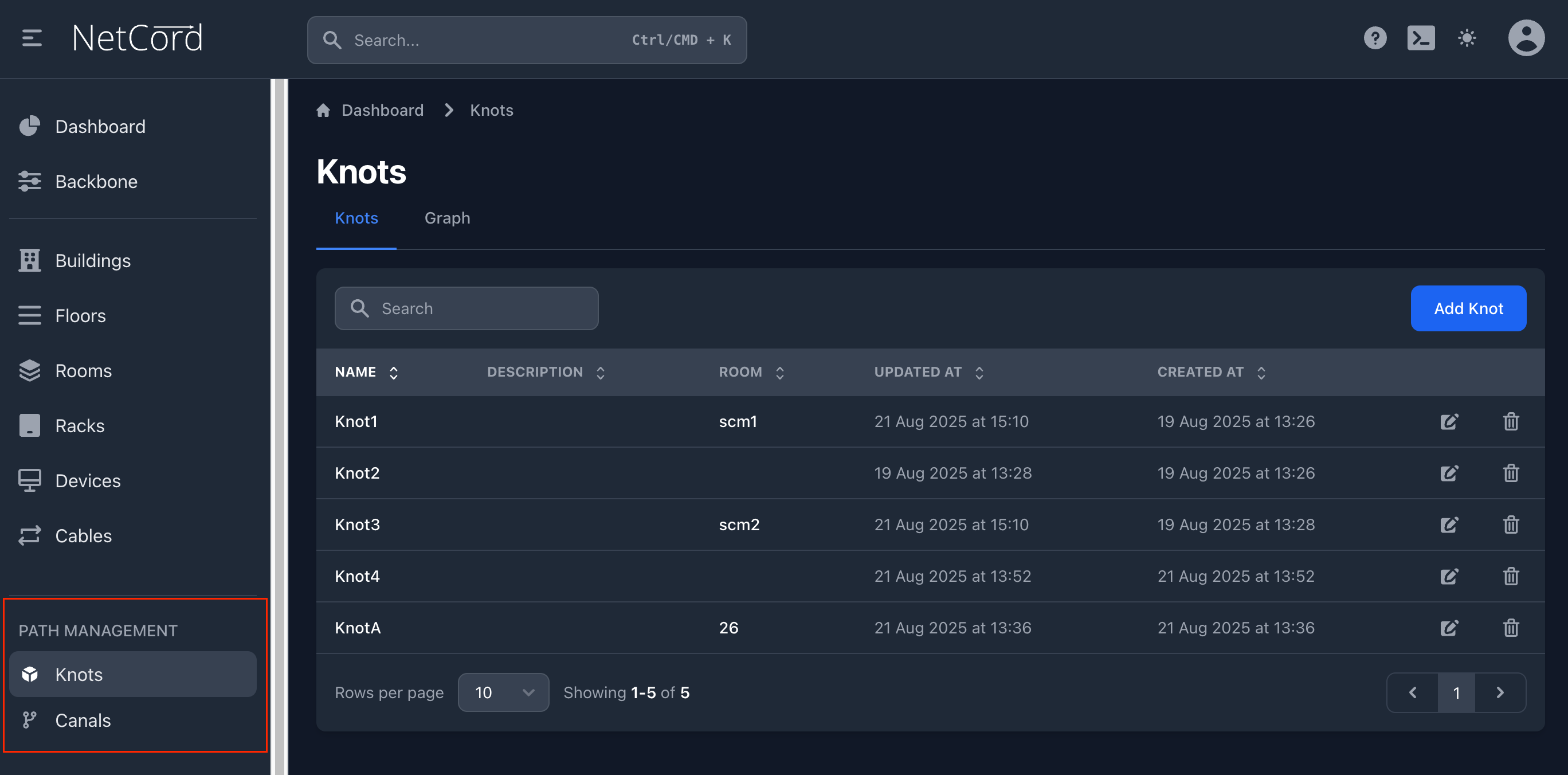Image resolution: width=1568 pixels, height=775 pixels.
Task: Open the user profile avatar
Action: click(1526, 38)
